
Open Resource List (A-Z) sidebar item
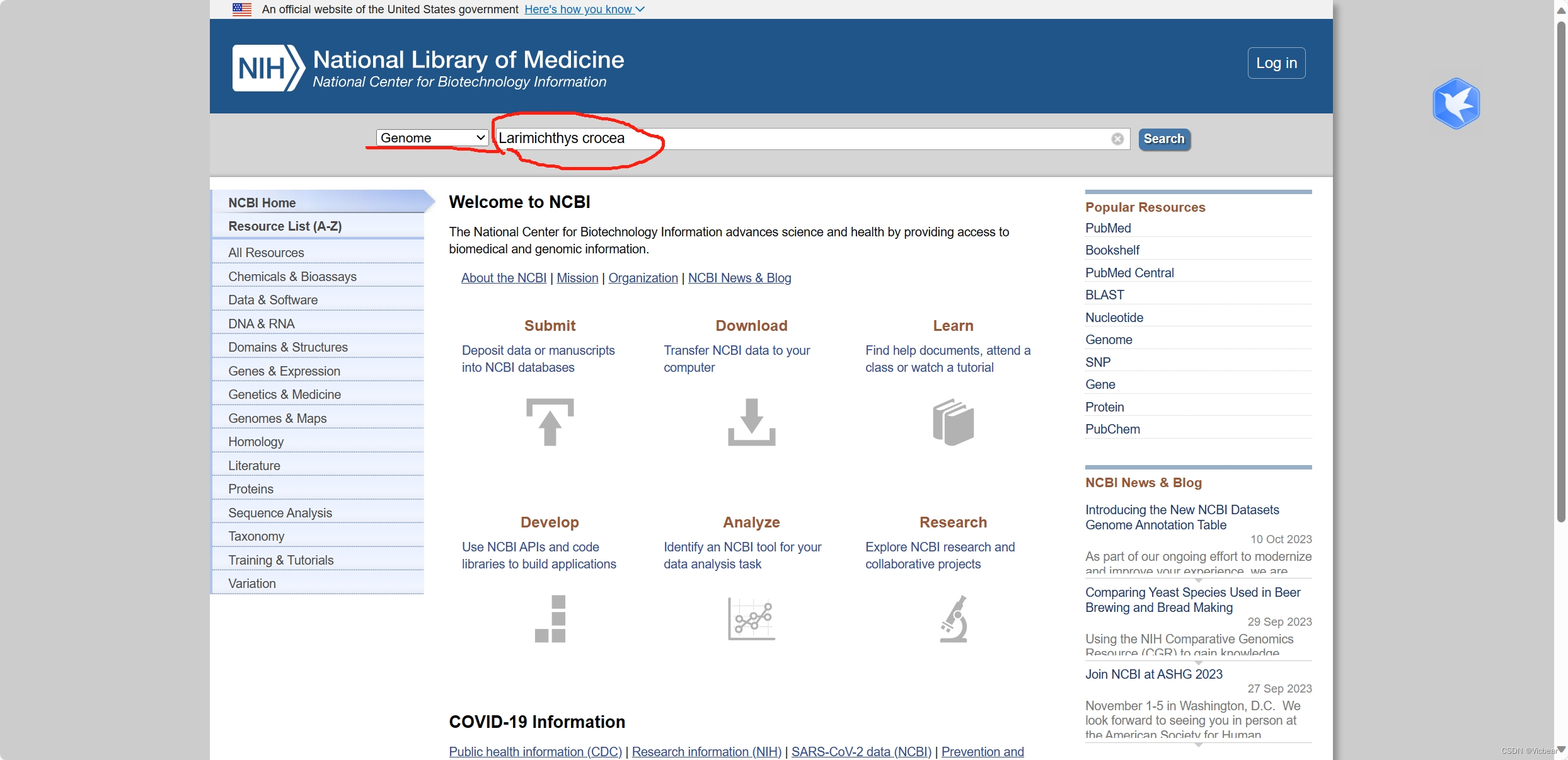(x=285, y=226)
